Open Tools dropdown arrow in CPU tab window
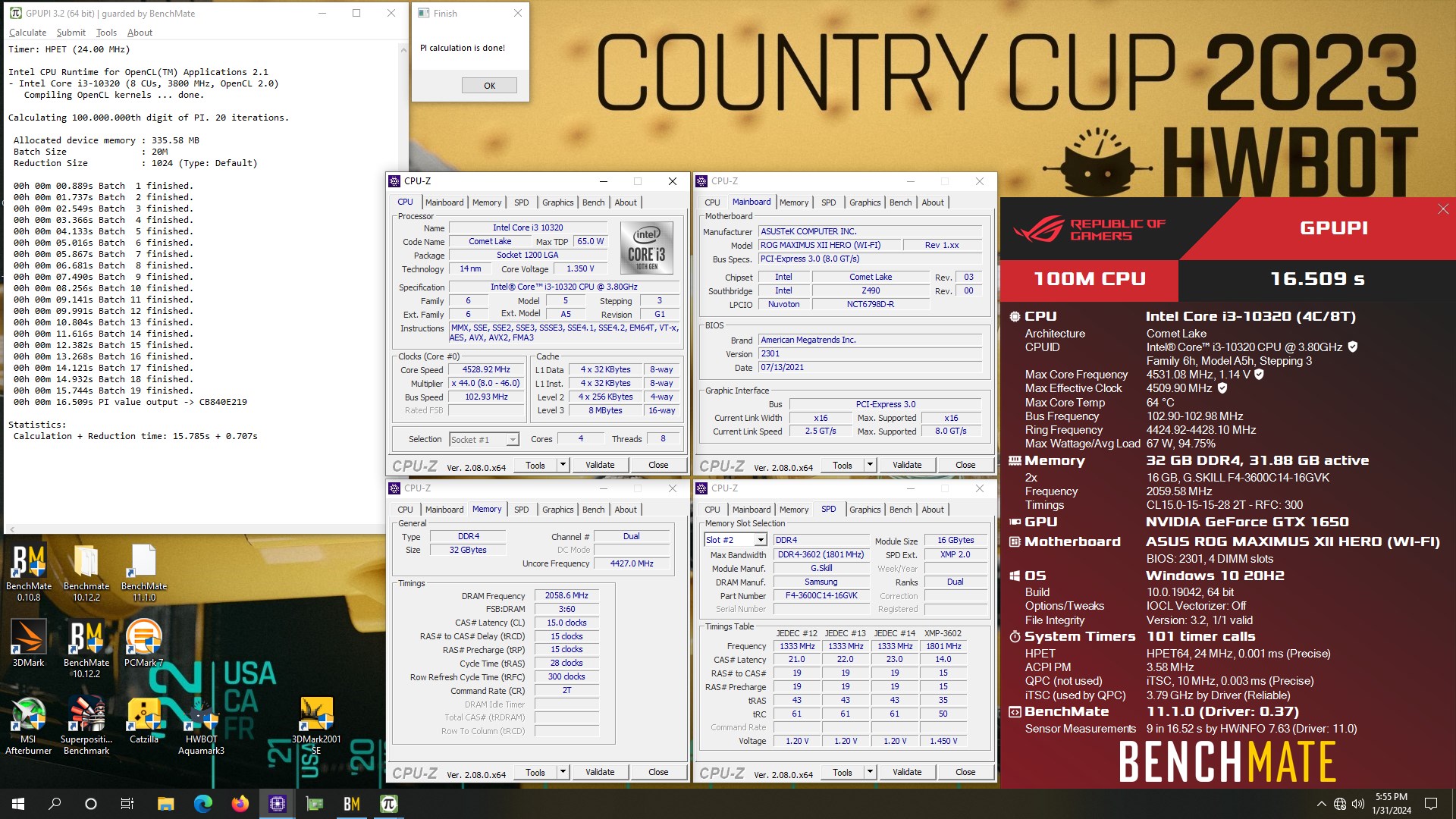This screenshot has width=1456, height=819. click(x=563, y=465)
